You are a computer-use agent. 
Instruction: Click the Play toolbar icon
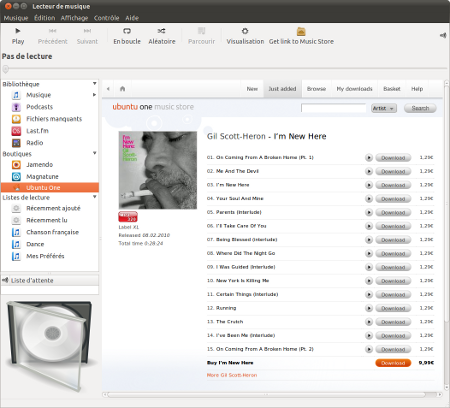(18, 31)
